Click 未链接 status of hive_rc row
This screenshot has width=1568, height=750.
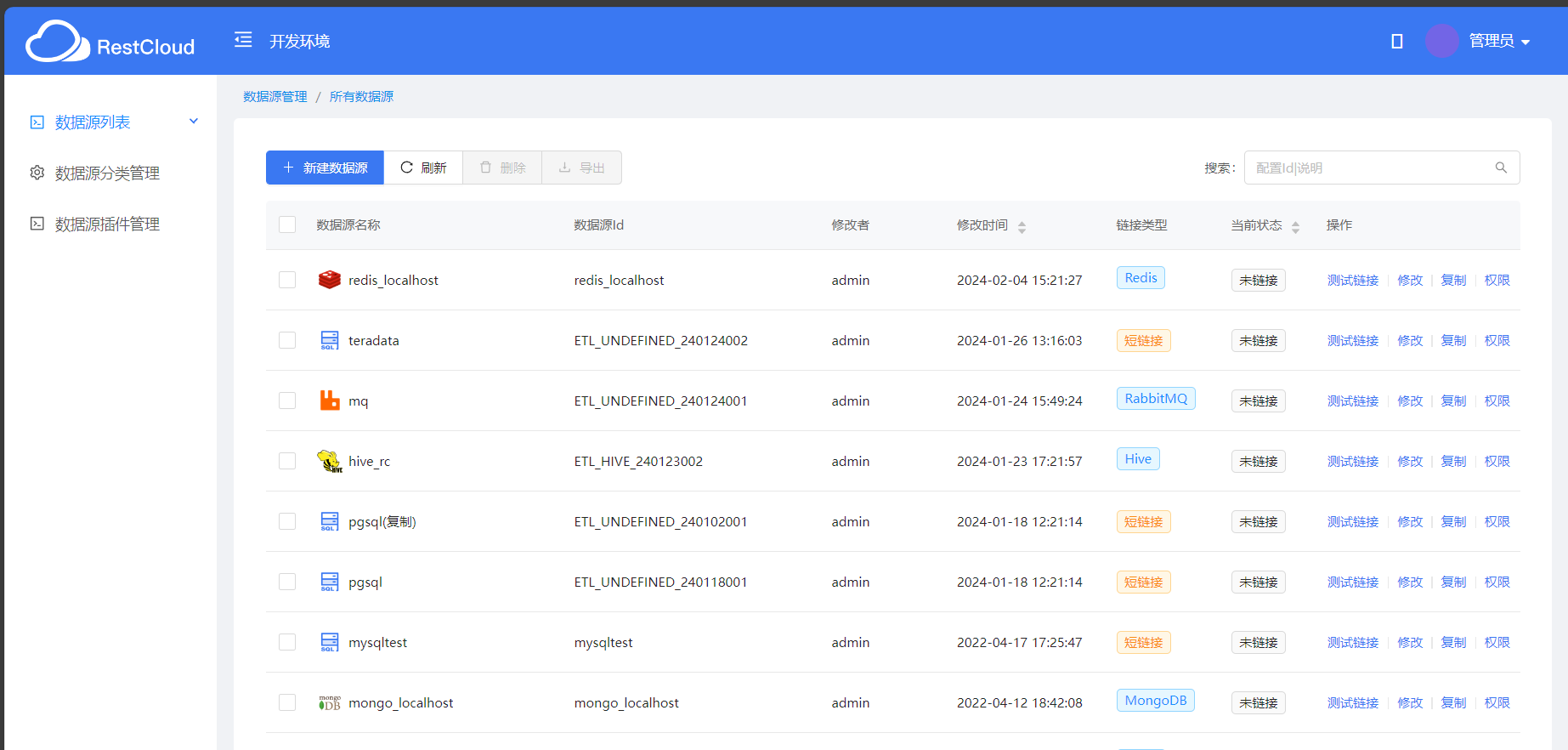pyautogui.click(x=1258, y=461)
